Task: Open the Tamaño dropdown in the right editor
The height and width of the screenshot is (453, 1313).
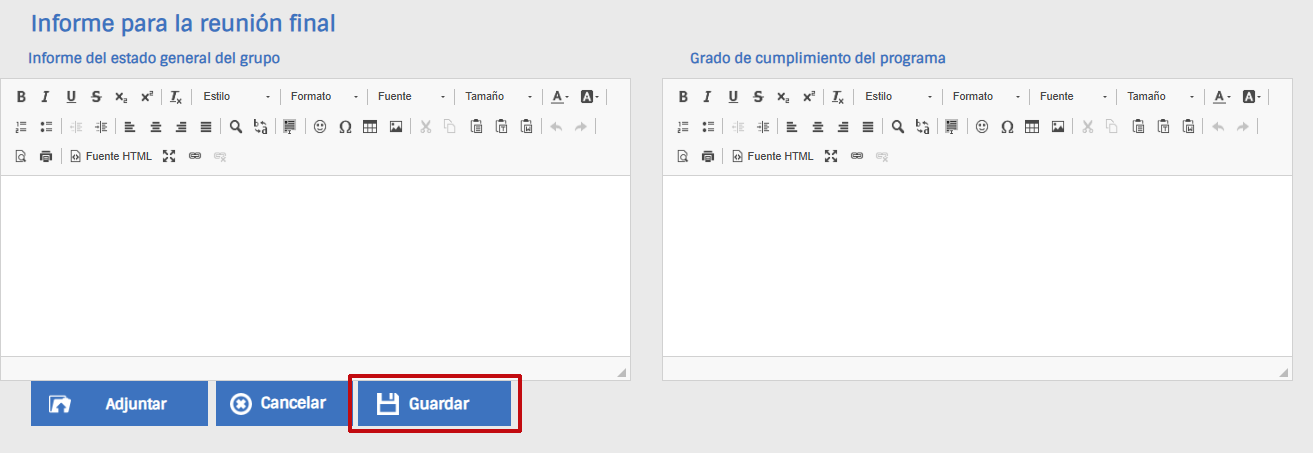Action: pos(1160,97)
